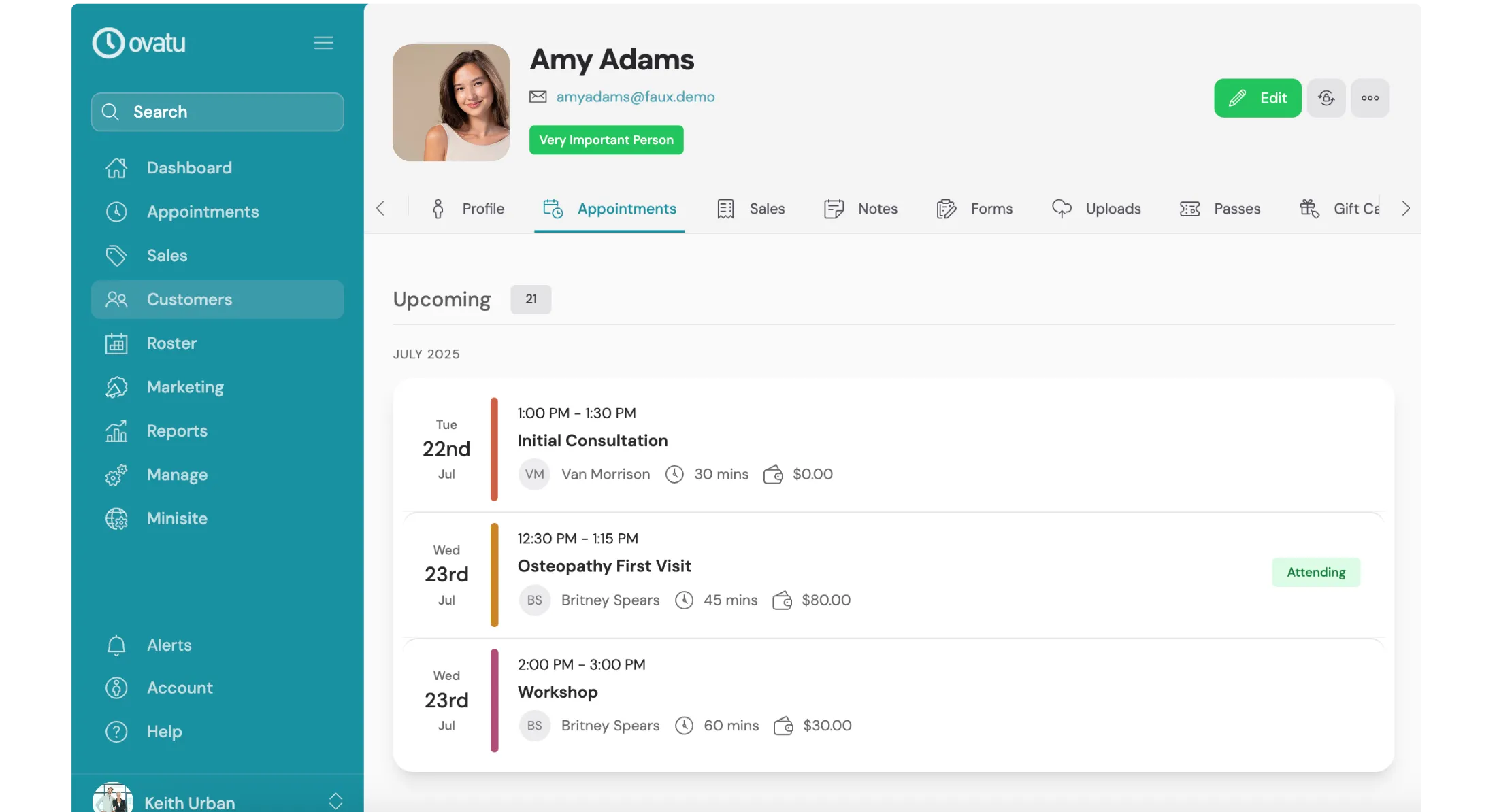The height and width of the screenshot is (812, 1497).
Task: Open the Reports section
Action: 176,431
